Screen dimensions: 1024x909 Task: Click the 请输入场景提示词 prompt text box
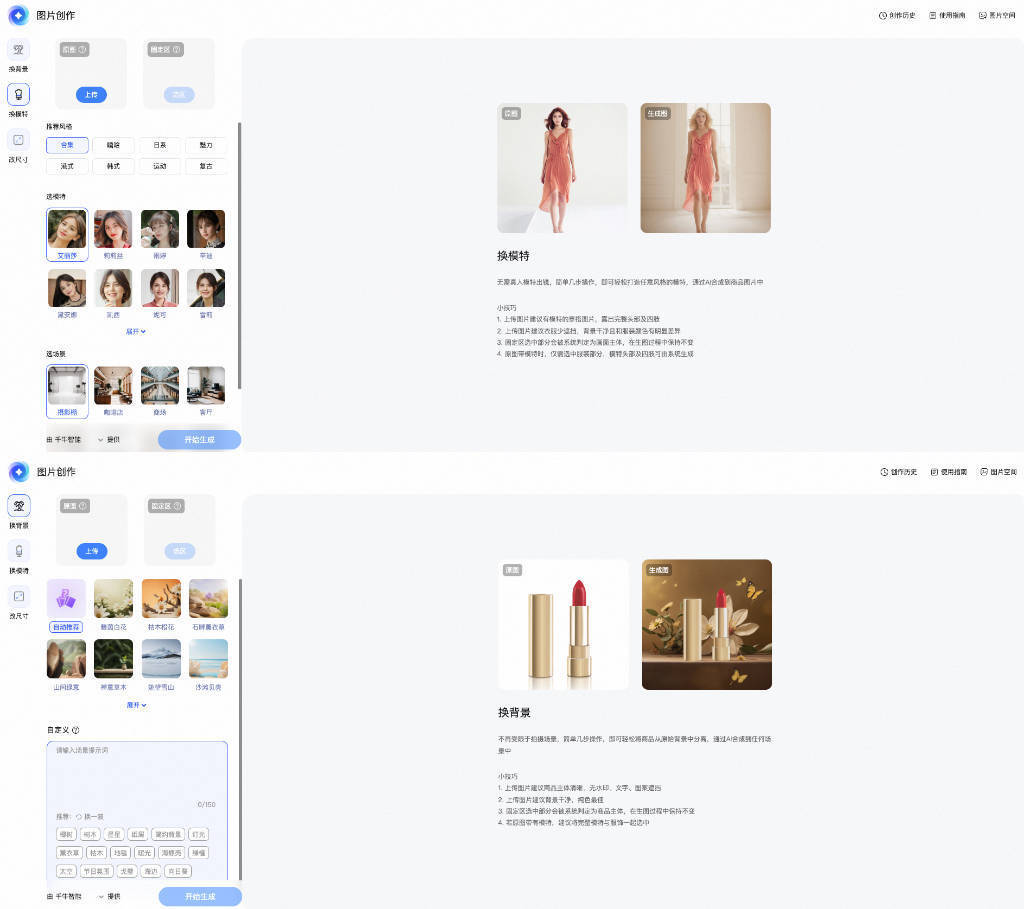[x=136, y=770]
